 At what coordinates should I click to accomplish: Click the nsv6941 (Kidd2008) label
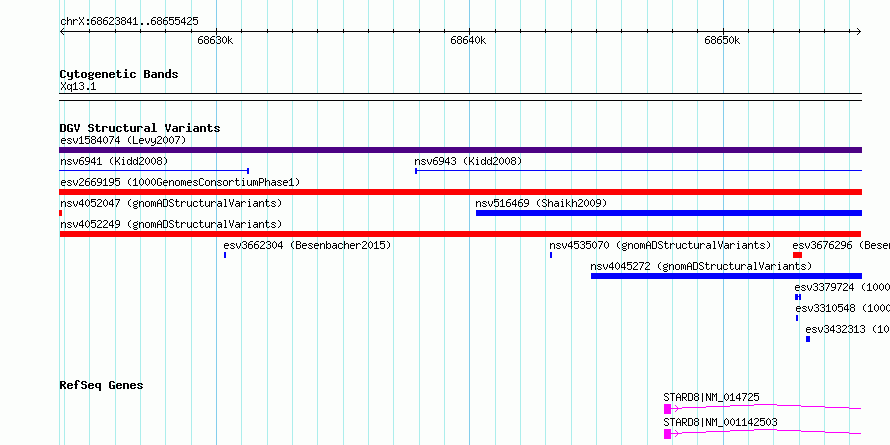[114, 161]
